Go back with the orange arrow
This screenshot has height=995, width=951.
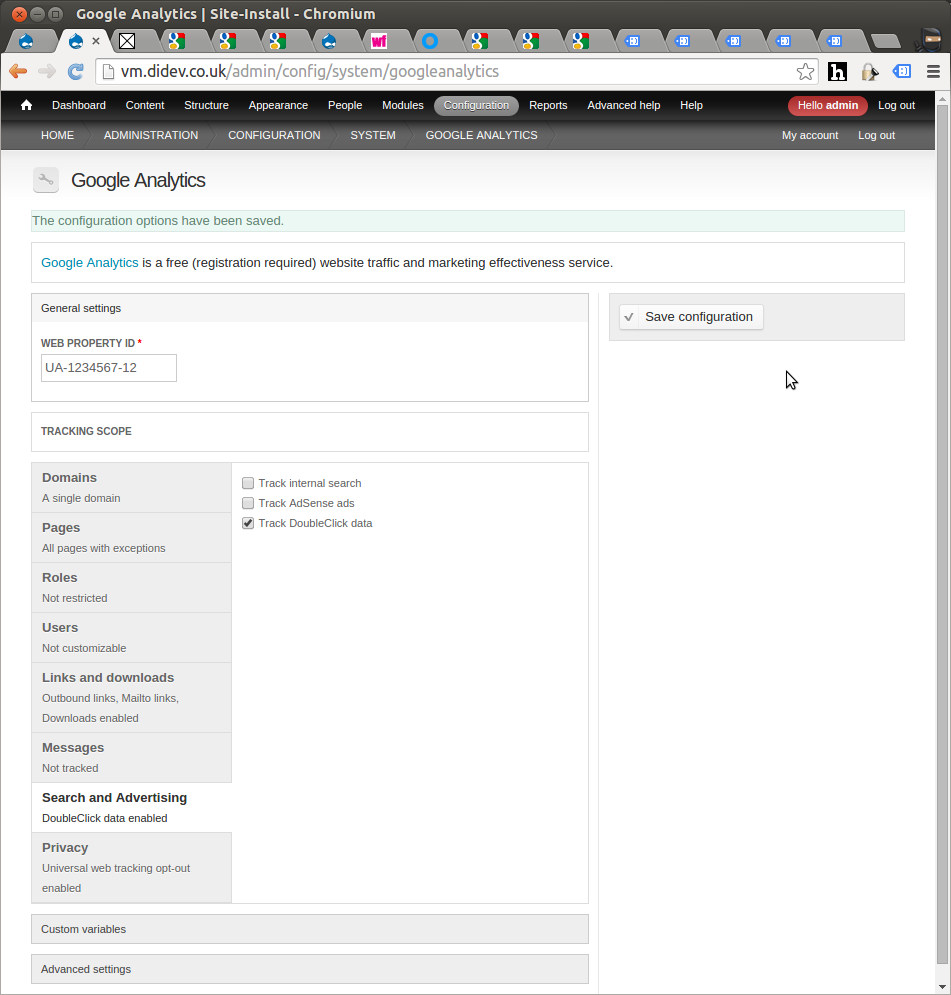pos(18,72)
